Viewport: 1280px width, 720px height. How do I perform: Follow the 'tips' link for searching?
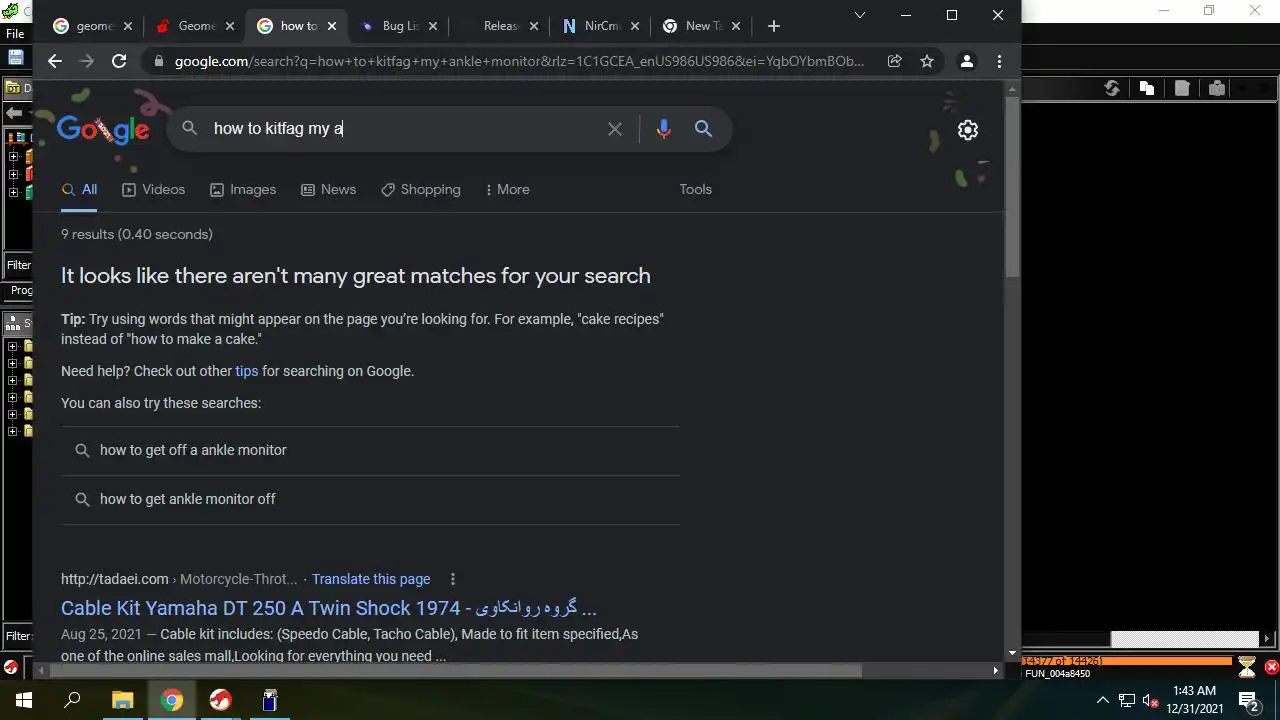pos(246,371)
